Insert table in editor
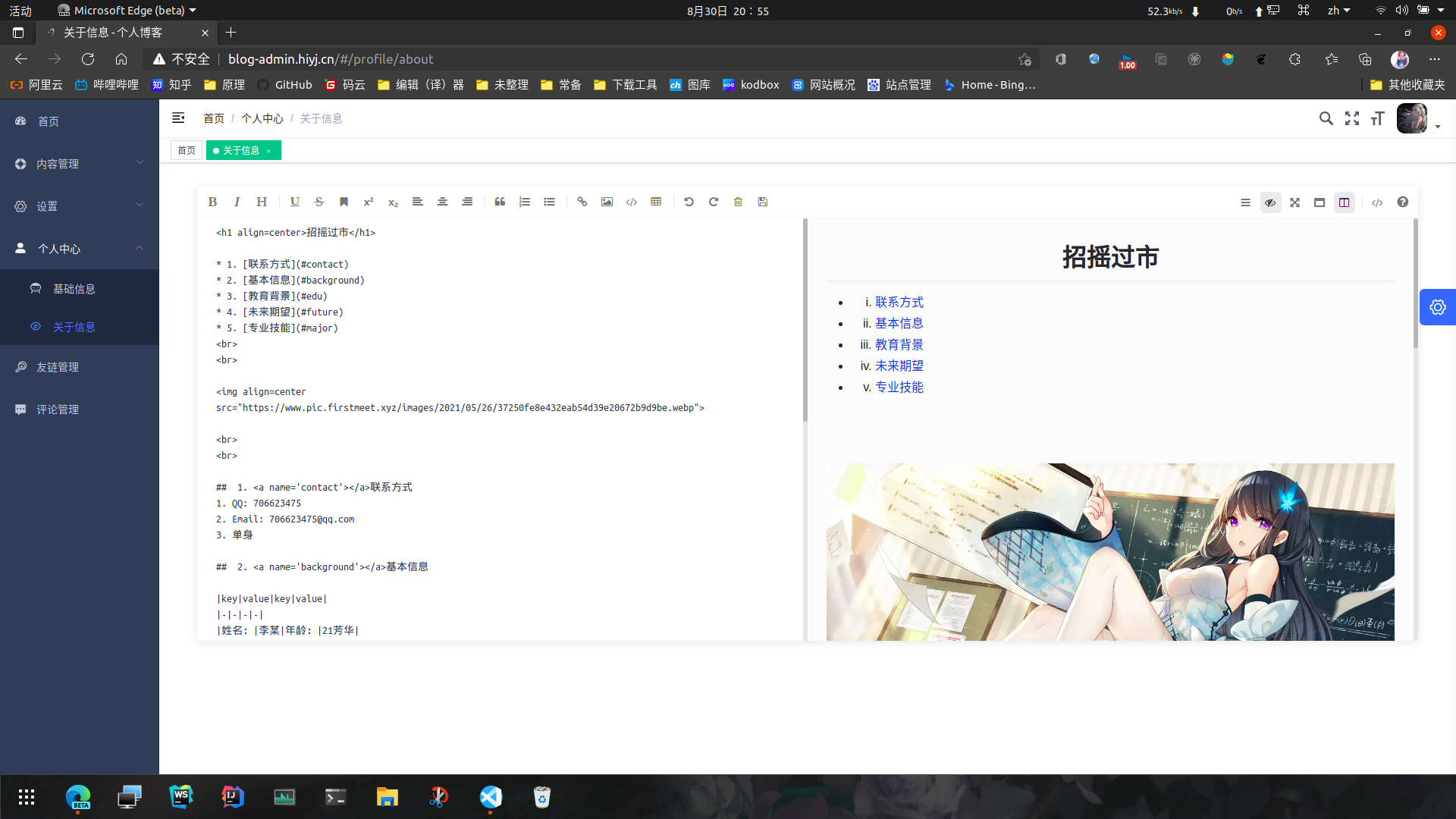Image resolution: width=1456 pixels, height=819 pixels. 656,202
